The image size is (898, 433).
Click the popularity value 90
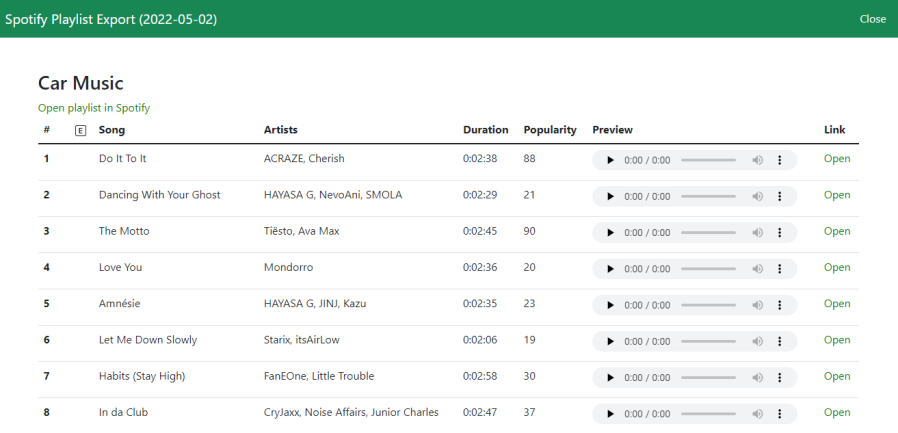(x=529, y=231)
